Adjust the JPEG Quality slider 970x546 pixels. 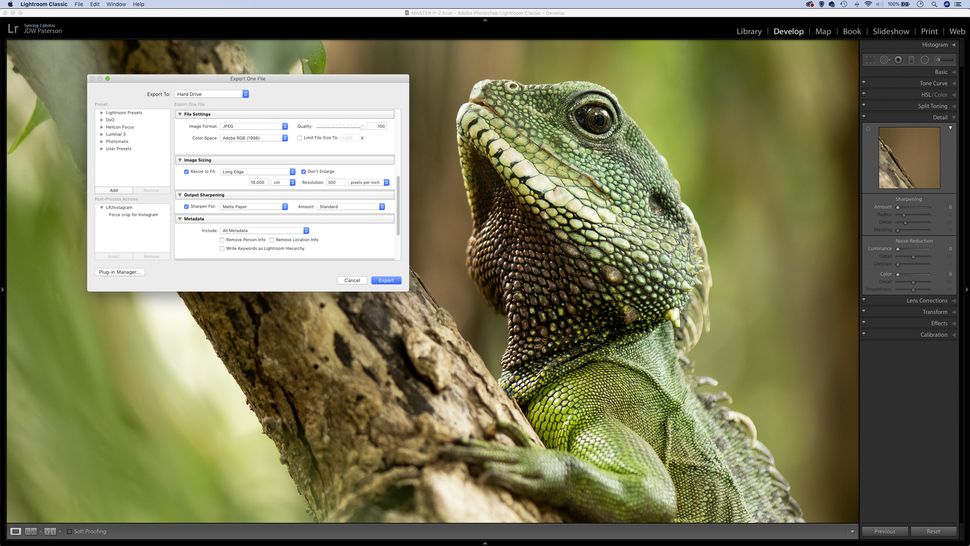340,126
